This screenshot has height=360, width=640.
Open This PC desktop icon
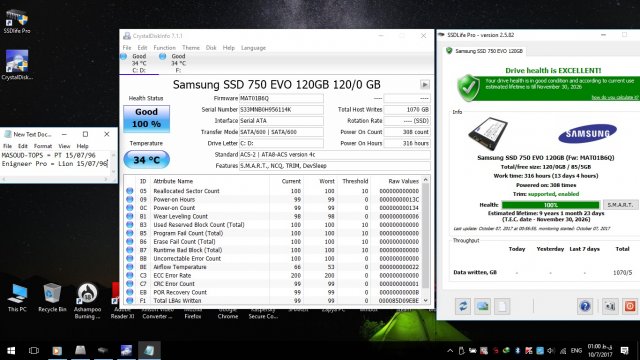click(18, 298)
